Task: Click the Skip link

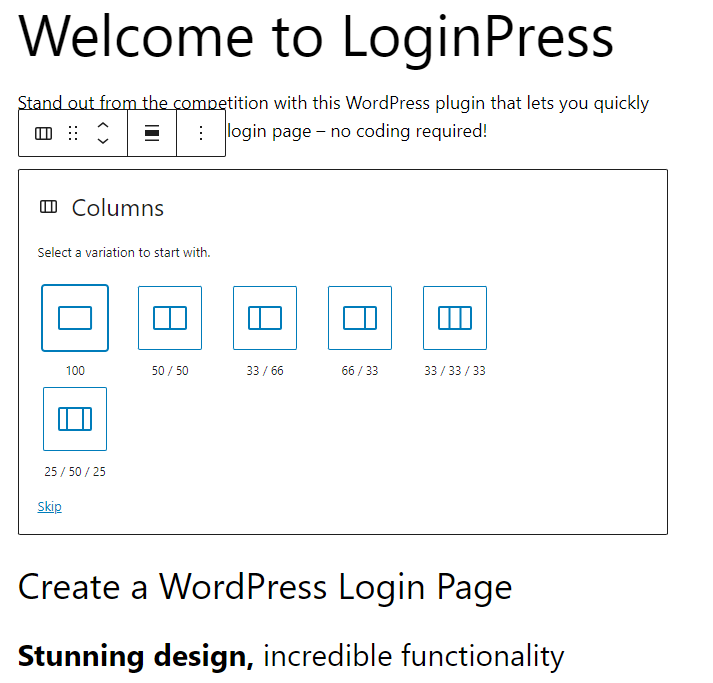Action: [50, 507]
